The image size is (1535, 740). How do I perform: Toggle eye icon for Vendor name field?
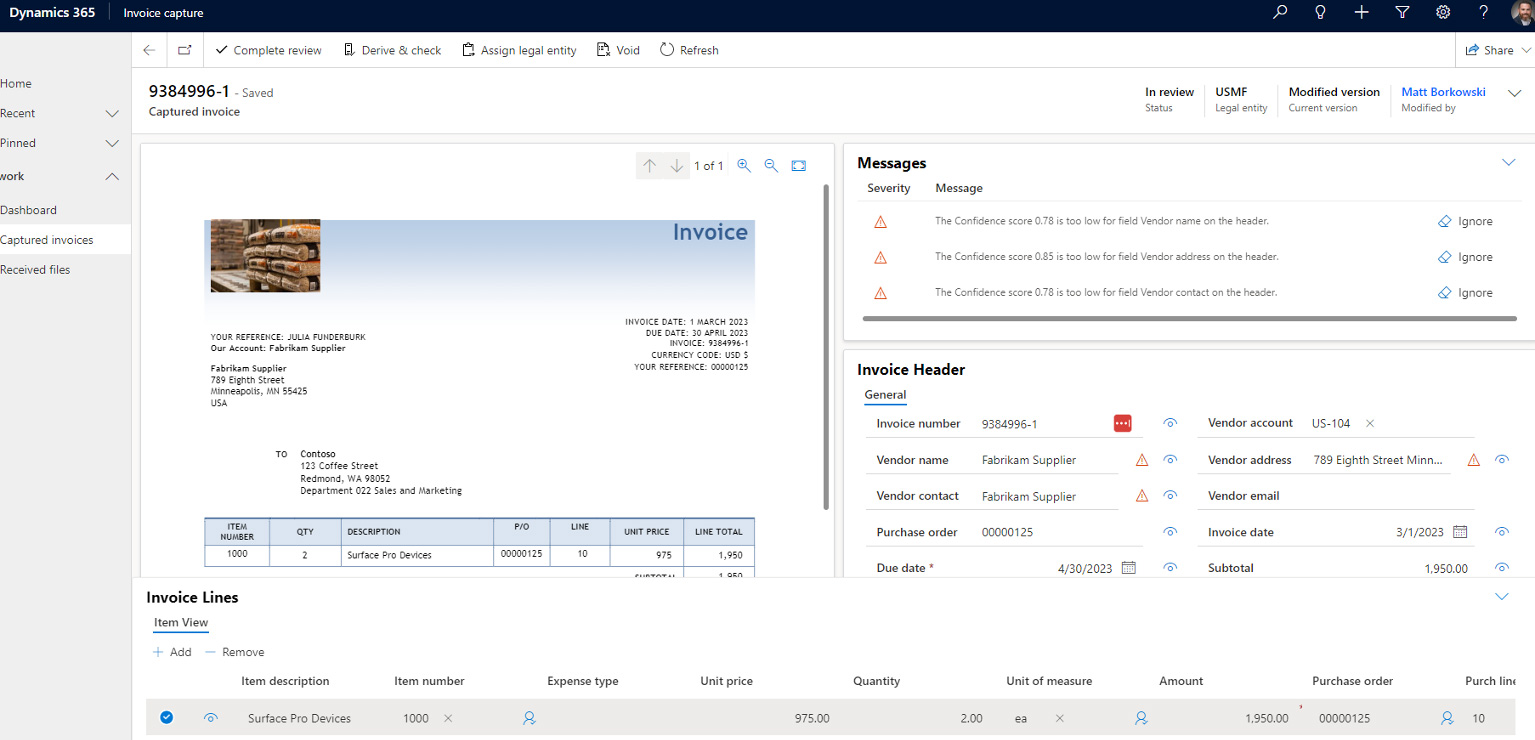tap(1170, 460)
